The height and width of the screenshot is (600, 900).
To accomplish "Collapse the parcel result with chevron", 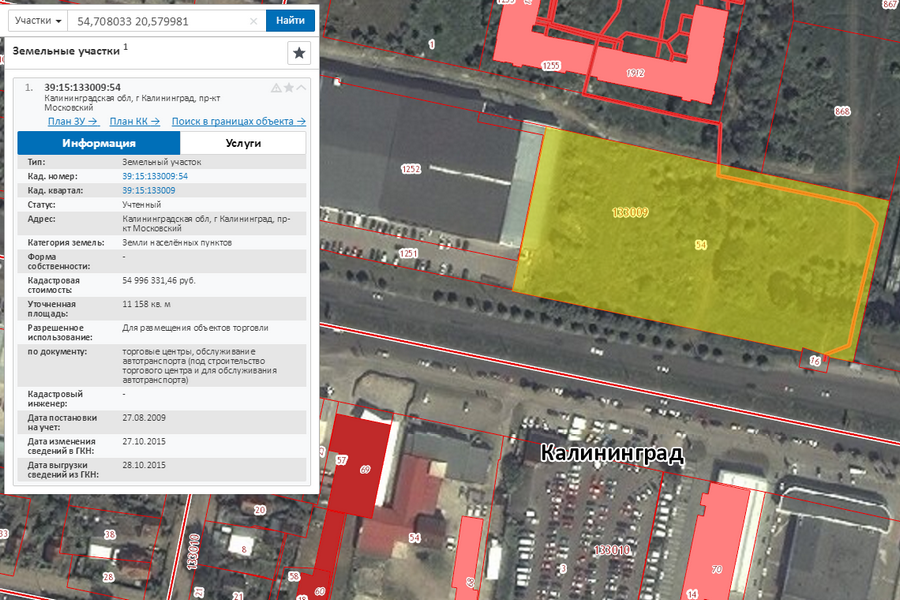I will (301, 88).
